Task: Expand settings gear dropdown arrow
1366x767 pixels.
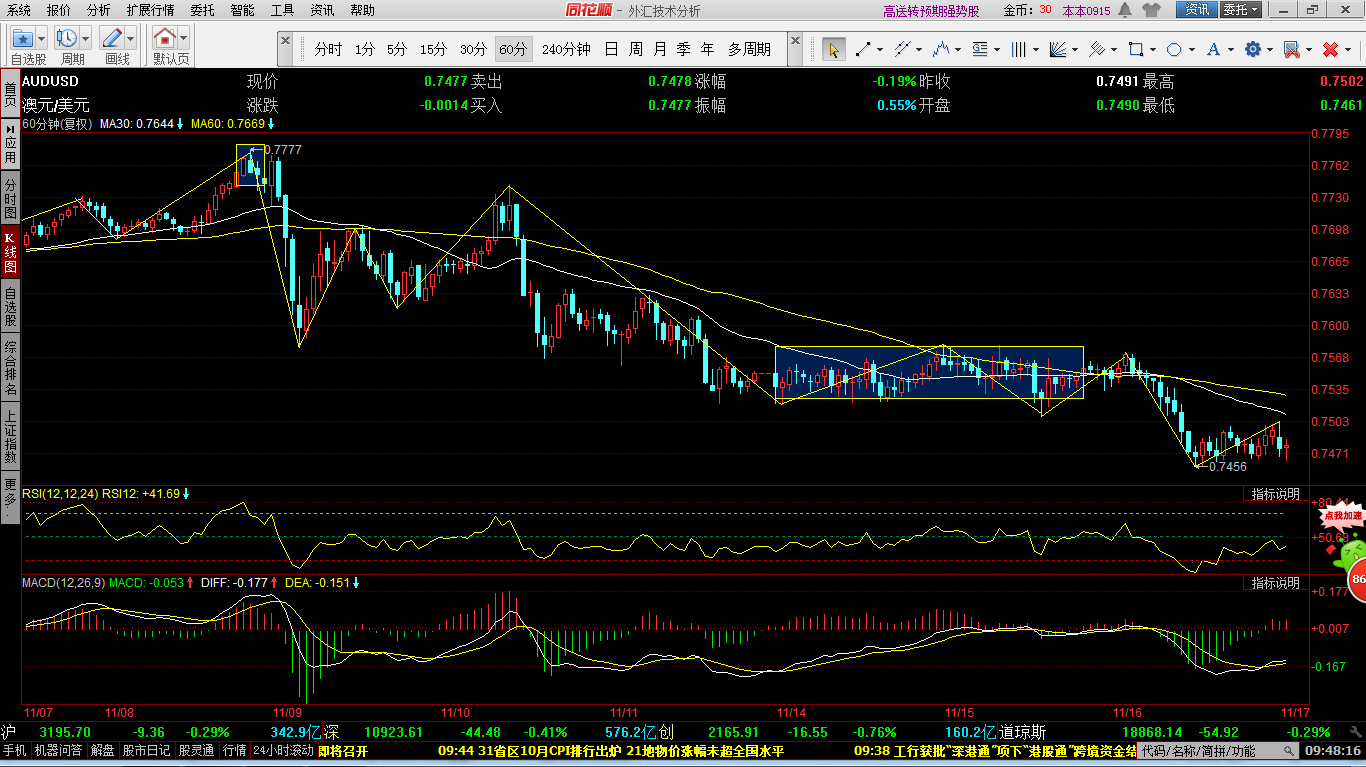Action: pyautogui.click(x=1270, y=49)
